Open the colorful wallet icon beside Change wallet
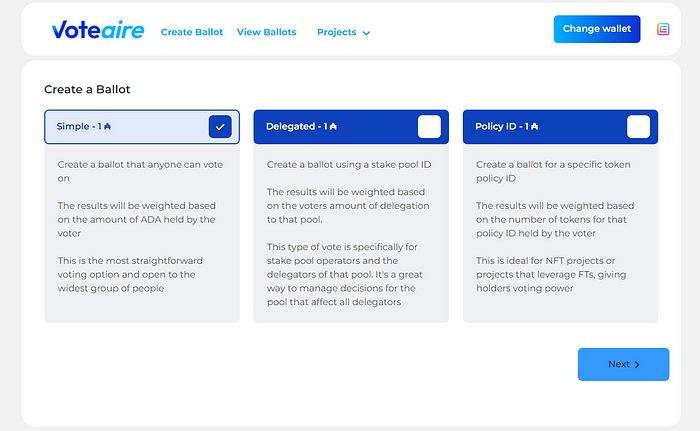This screenshot has width=700, height=431. point(663,29)
